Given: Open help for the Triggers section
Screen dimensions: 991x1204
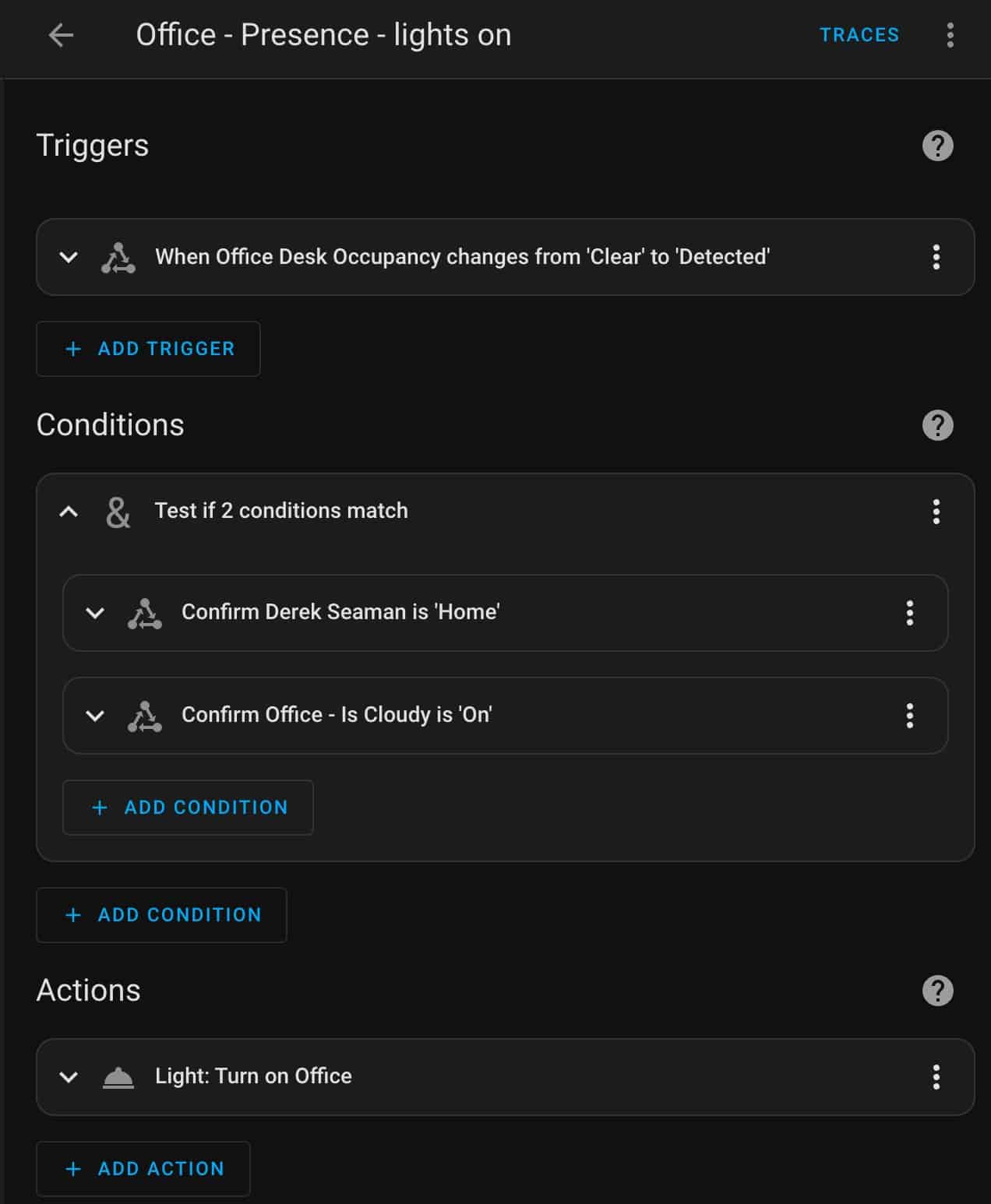Looking at the screenshot, I should [x=937, y=146].
